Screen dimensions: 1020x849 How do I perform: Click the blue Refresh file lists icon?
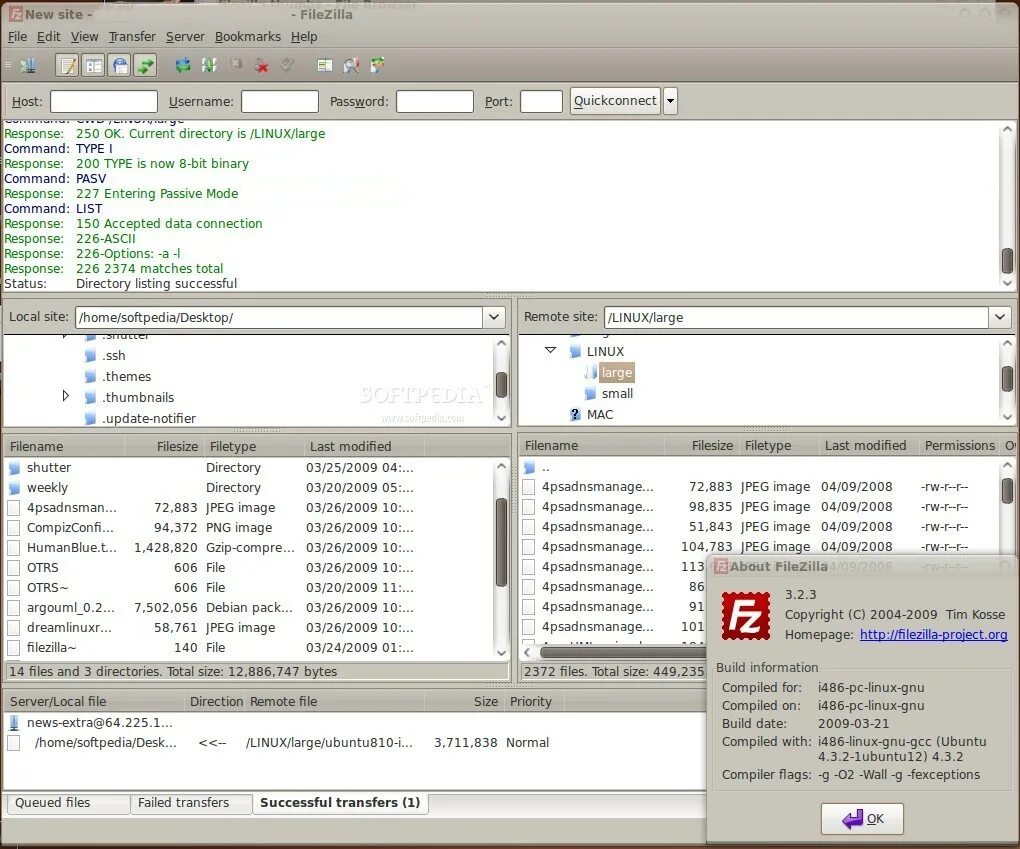(183, 65)
